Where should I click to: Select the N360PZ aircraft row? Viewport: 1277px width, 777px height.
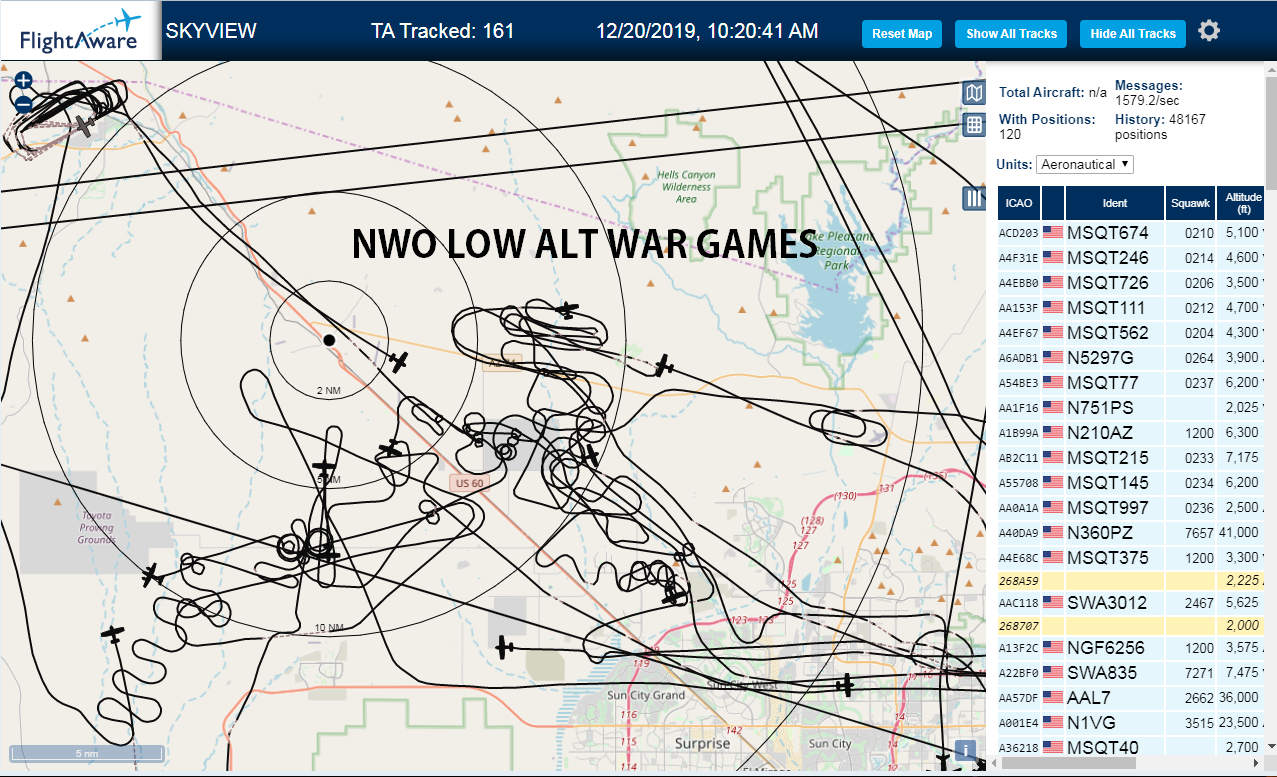pyautogui.click(x=1131, y=533)
